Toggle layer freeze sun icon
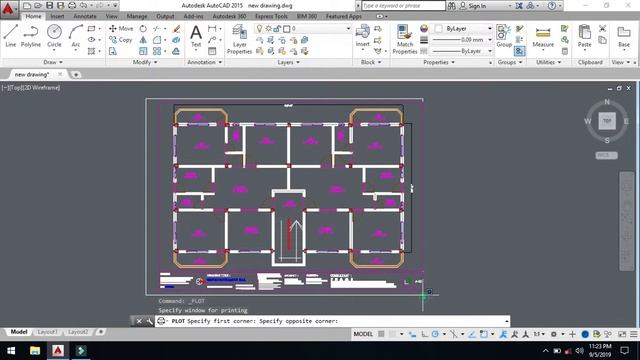Screen dimensions: 640x360 coord(268,29)
